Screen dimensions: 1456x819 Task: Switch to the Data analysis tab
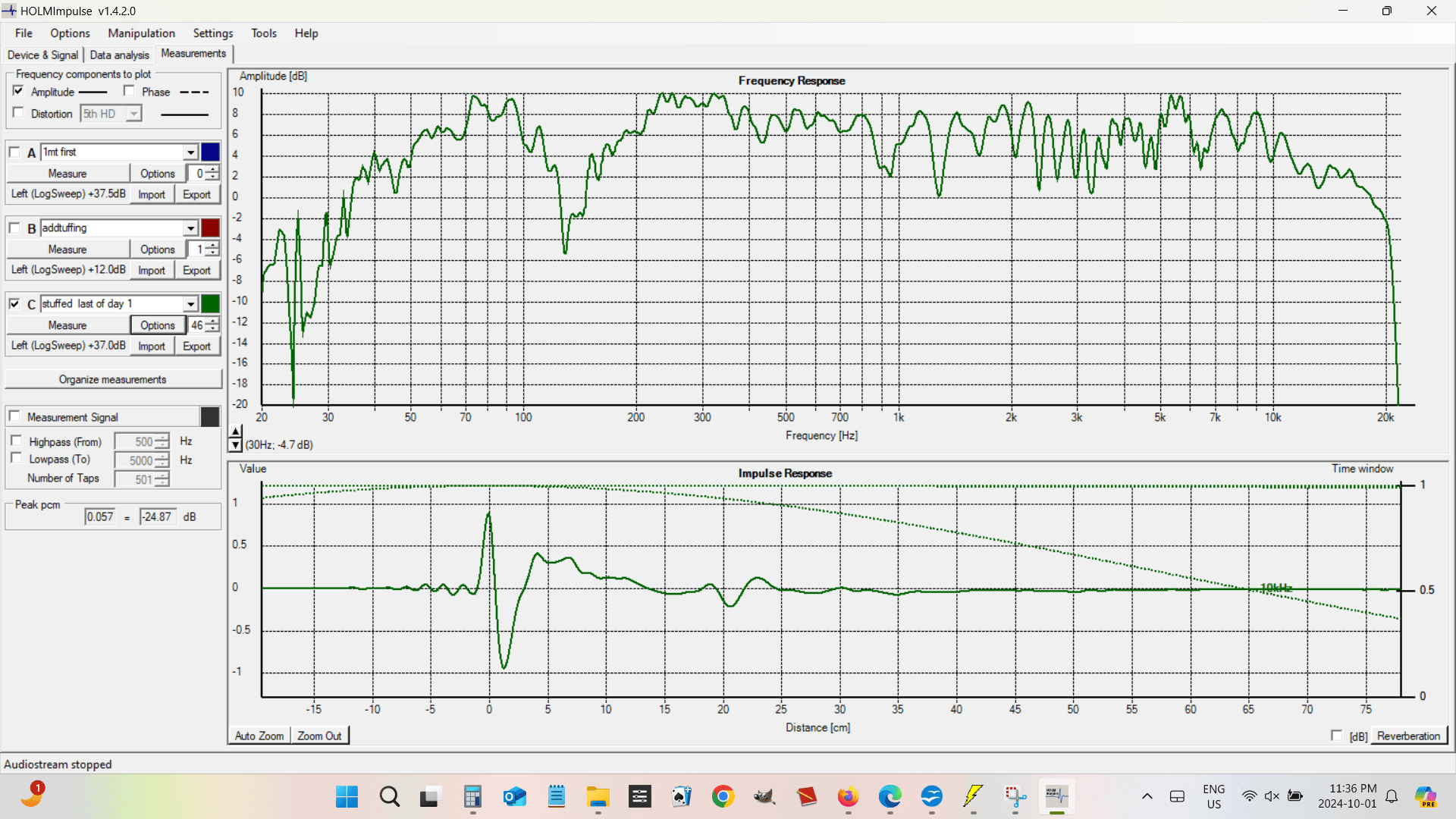click(x=119, y=55)
